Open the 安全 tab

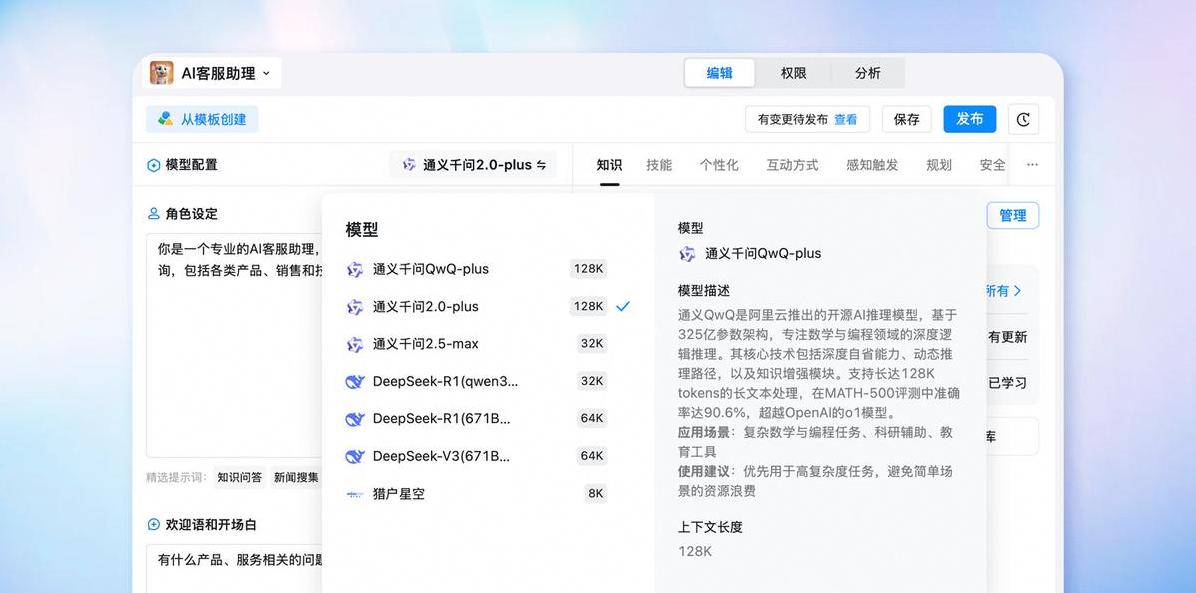(992, 165)
